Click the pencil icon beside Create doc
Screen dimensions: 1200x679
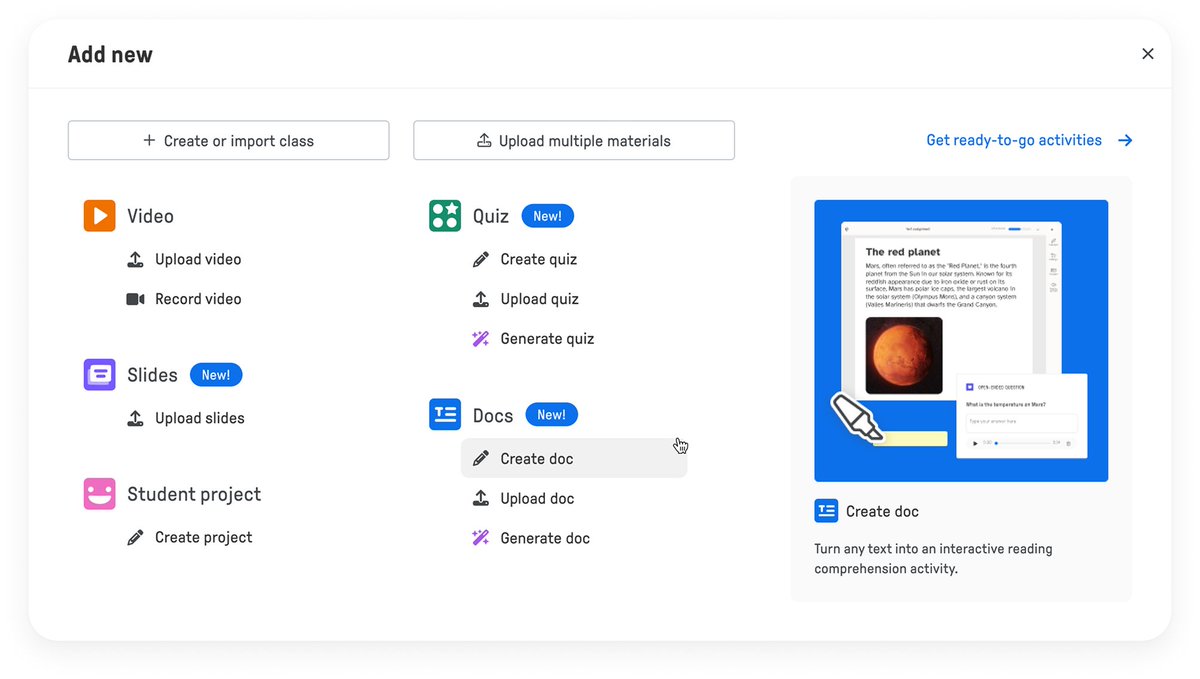(x=481, y=458)
